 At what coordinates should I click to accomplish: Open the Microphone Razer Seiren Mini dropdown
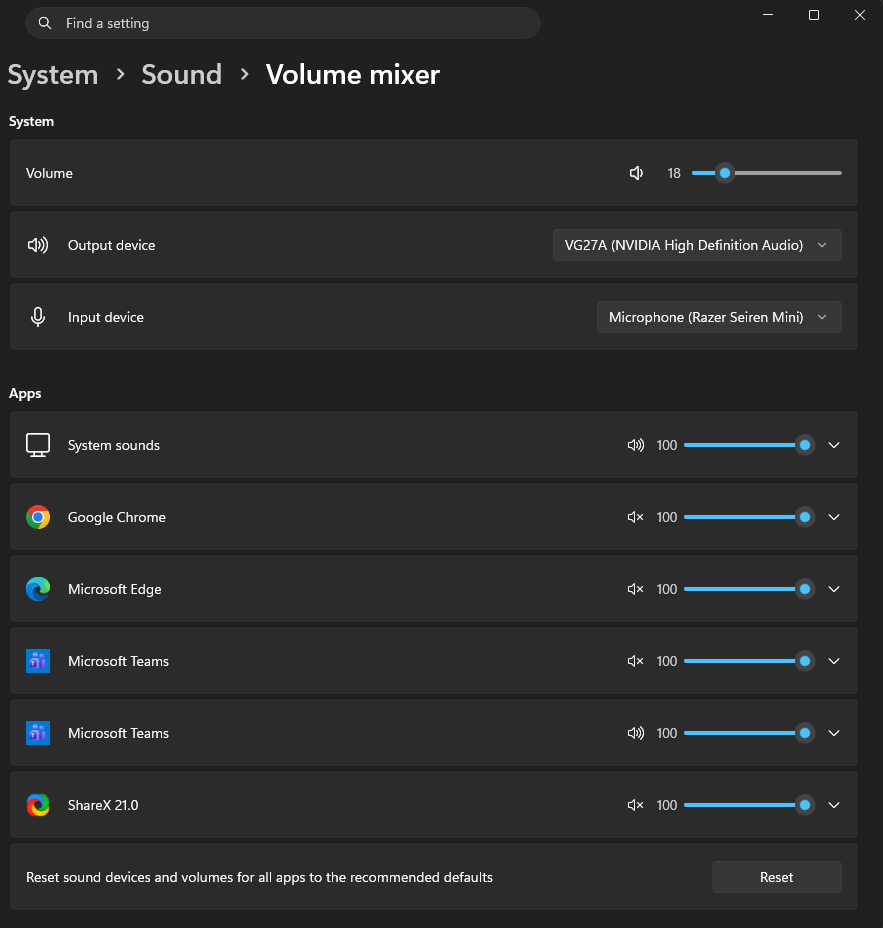(x=719, y=317)
